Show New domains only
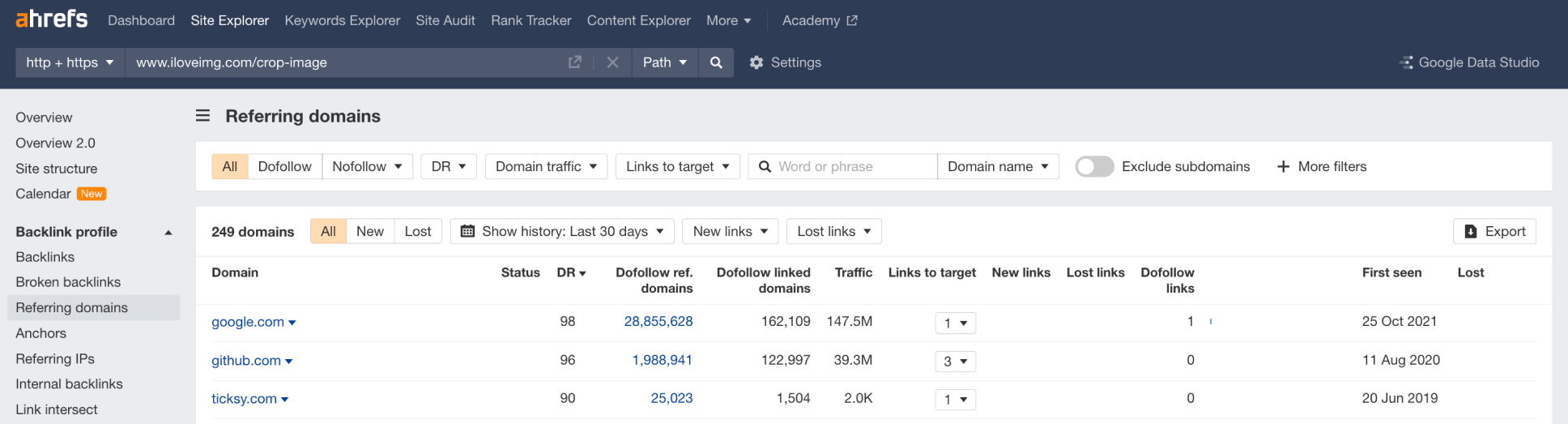 point(370,231)
